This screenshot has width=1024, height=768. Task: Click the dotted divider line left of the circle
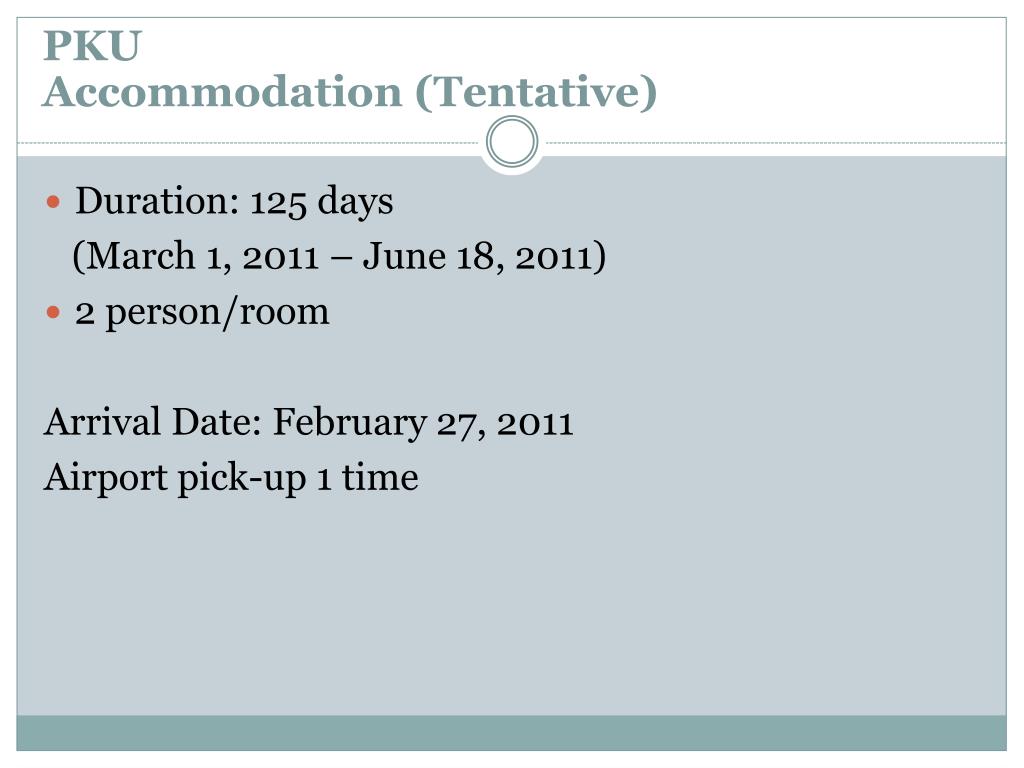(248, 142)
